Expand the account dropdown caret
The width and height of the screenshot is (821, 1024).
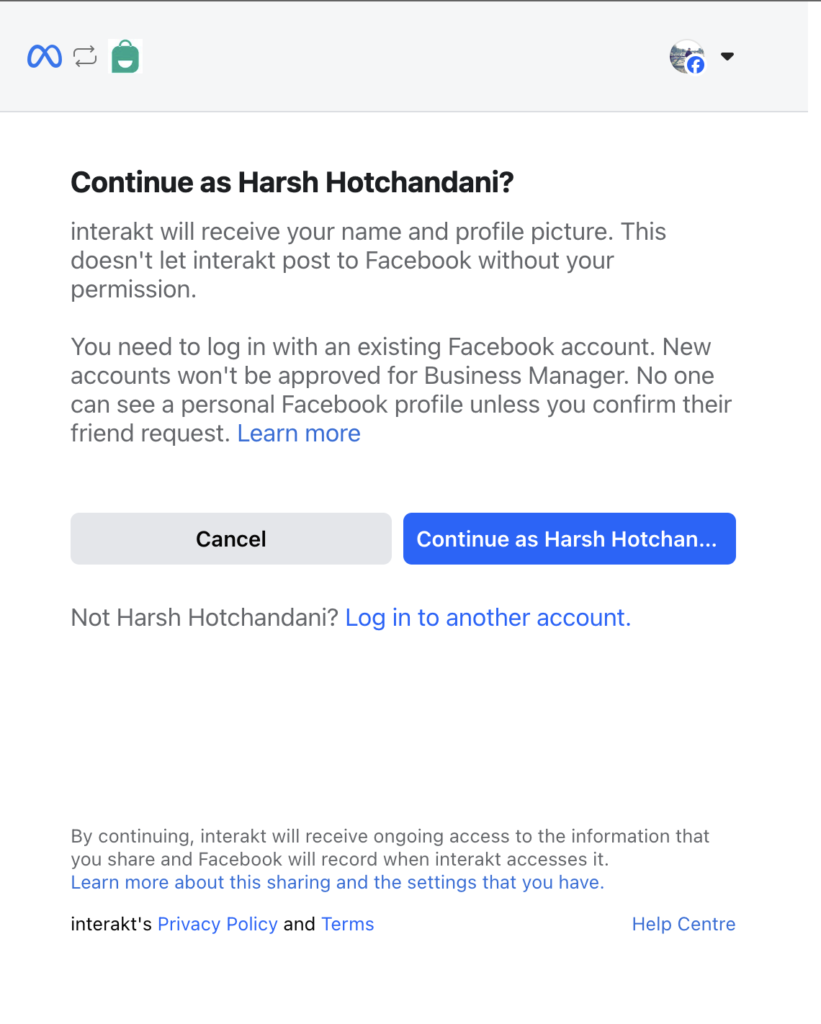click(727, 56)
